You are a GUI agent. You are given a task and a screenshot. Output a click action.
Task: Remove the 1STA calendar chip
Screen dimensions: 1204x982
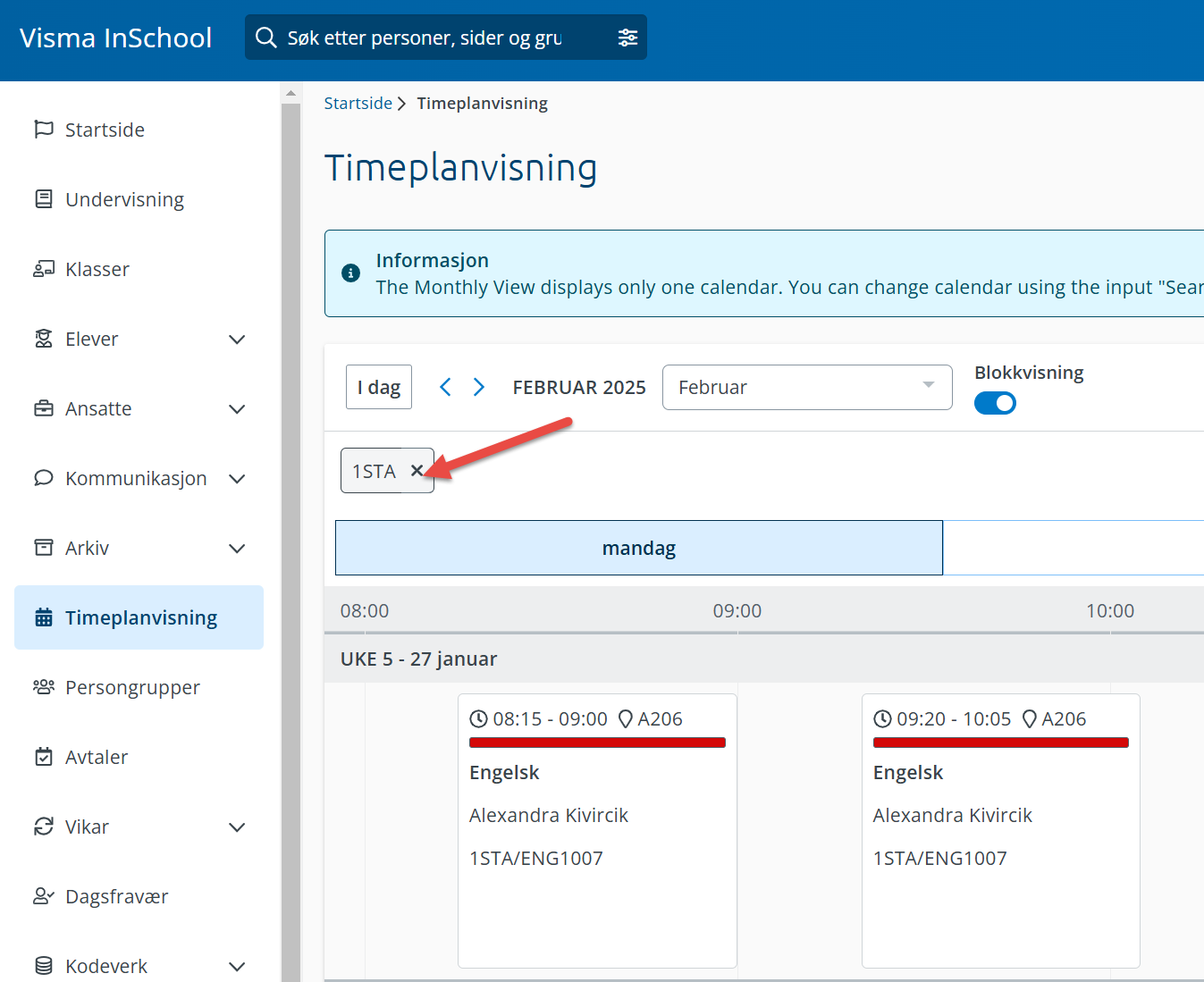[417, 471]
